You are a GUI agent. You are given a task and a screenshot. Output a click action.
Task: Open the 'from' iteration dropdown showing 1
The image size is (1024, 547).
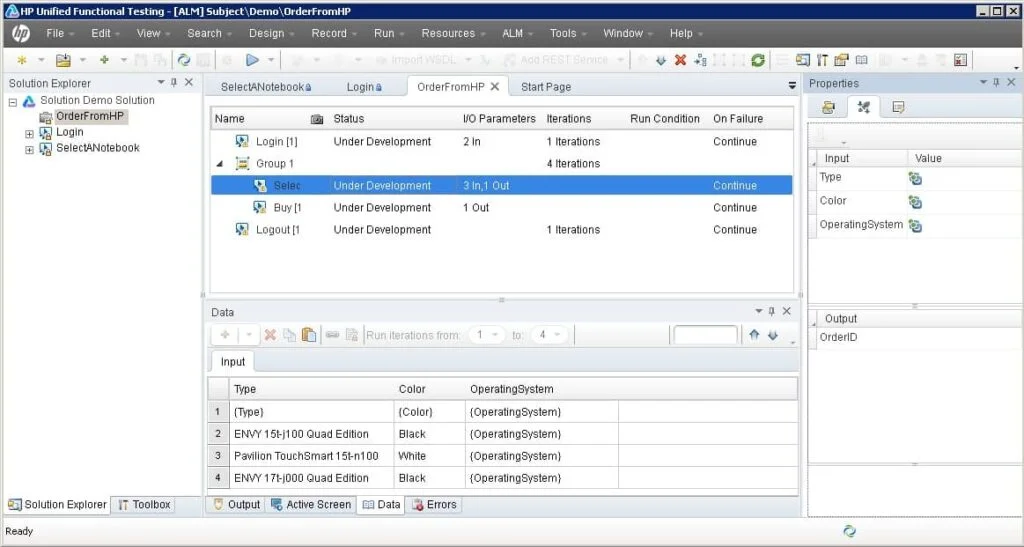point(494,335)
